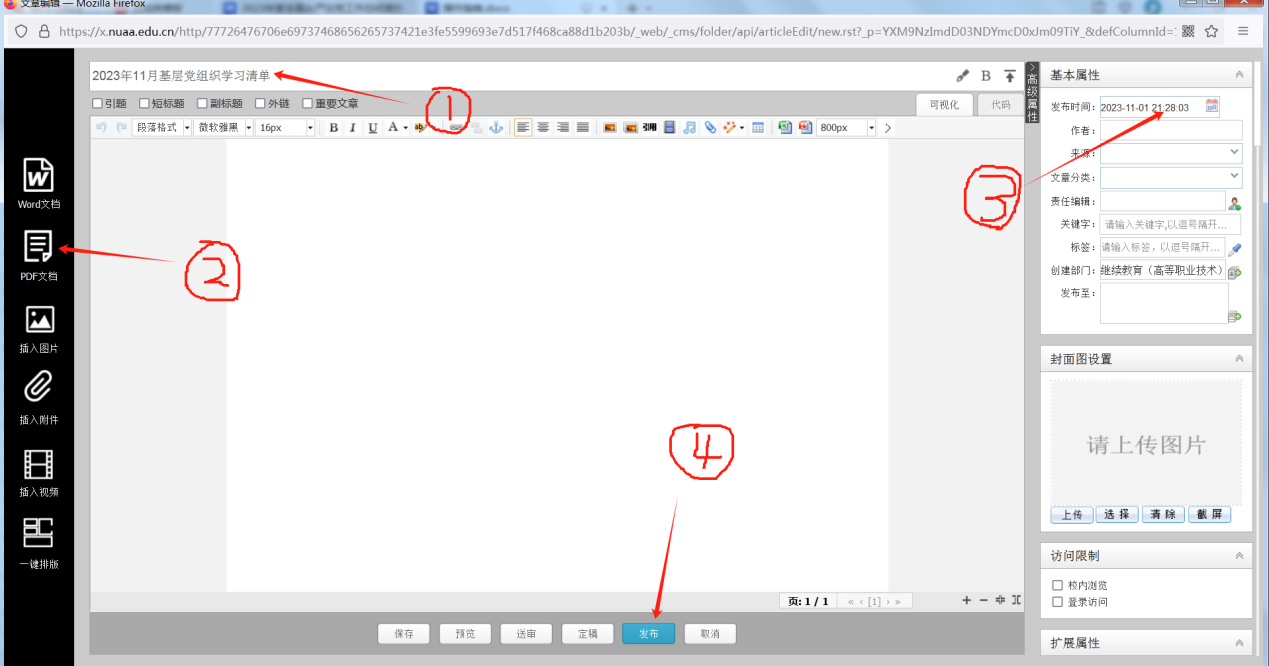The width and height of the screenshot is (1269, 666).
Task: Click the undo arrow icon
Action: (x=101, y=127)
